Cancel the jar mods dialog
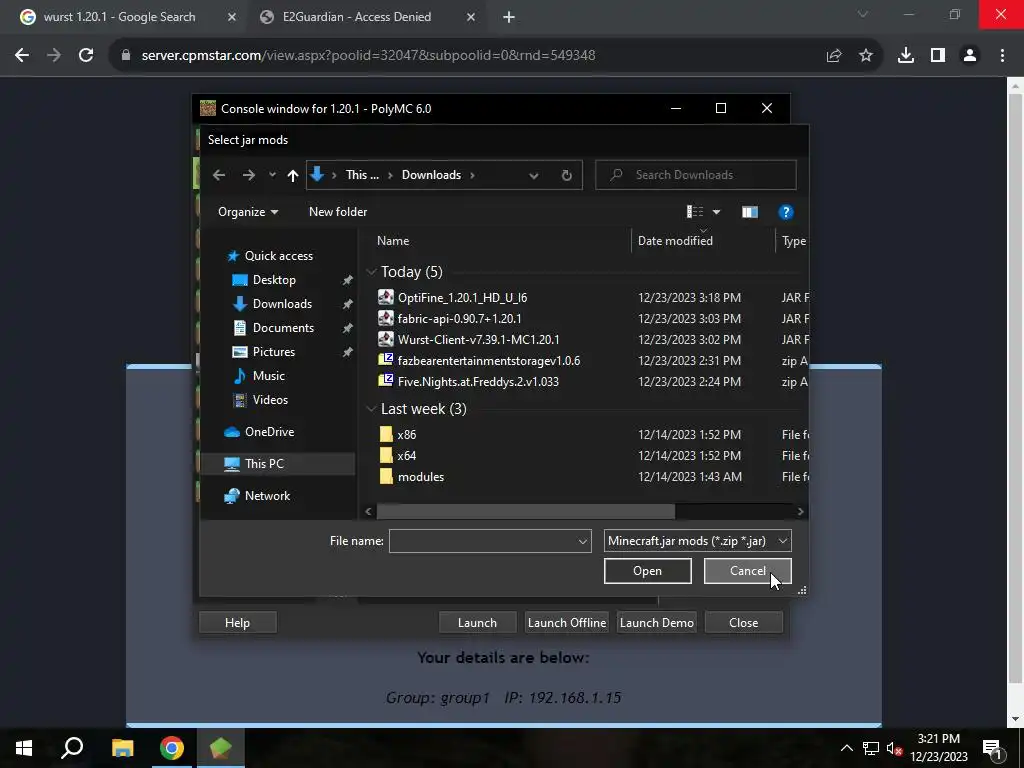The width and height of the screenshot is (1024, 768). [747, 571]
